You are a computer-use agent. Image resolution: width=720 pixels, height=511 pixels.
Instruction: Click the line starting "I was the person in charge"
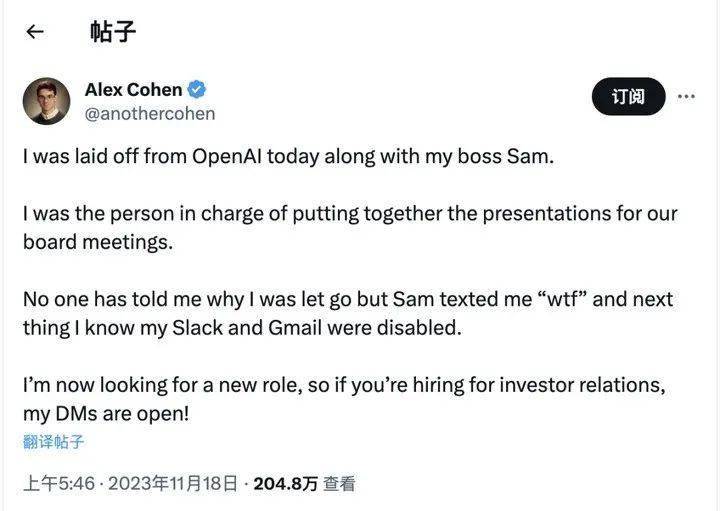pyautogui.click(x=350, y=214)
